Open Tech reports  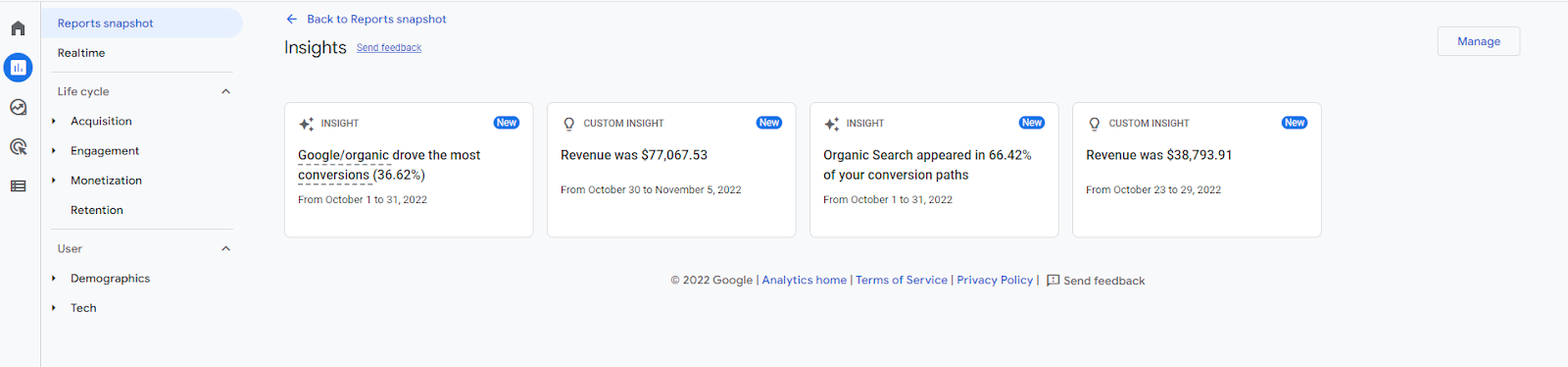(83, 308)
